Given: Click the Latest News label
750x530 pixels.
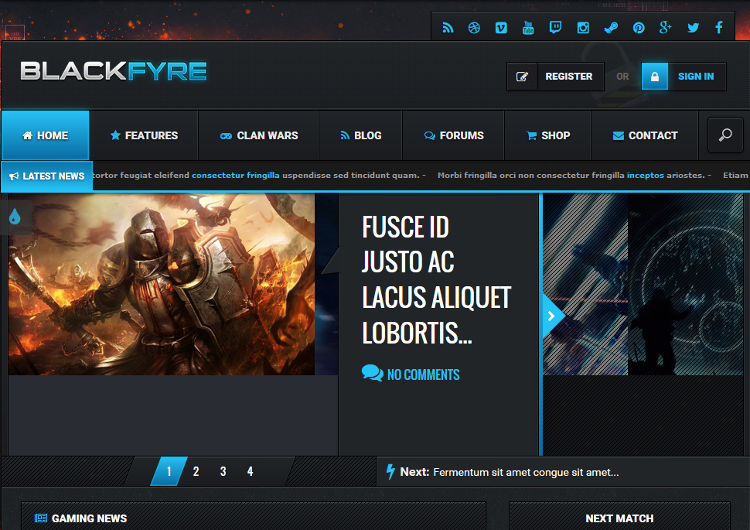Looking at the screenshot, I should (47, 176).
